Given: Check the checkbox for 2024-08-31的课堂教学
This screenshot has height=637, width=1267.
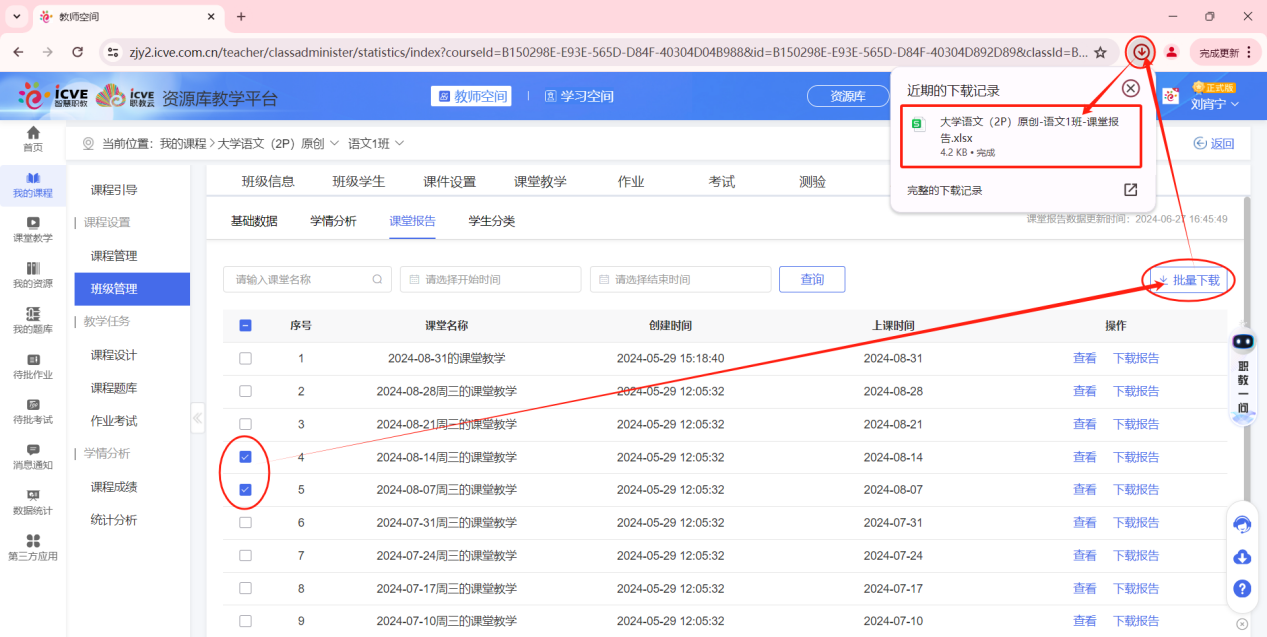Looking at the screenshot, I should click(x=245, y=358).
